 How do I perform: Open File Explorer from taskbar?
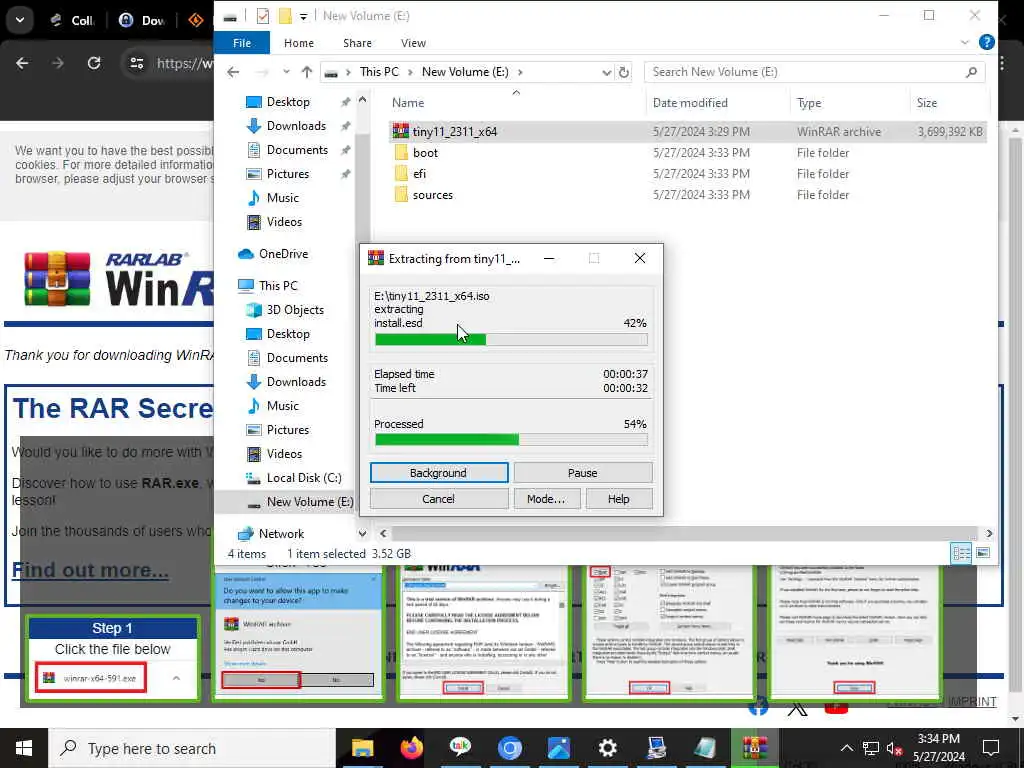pos(362,748)
